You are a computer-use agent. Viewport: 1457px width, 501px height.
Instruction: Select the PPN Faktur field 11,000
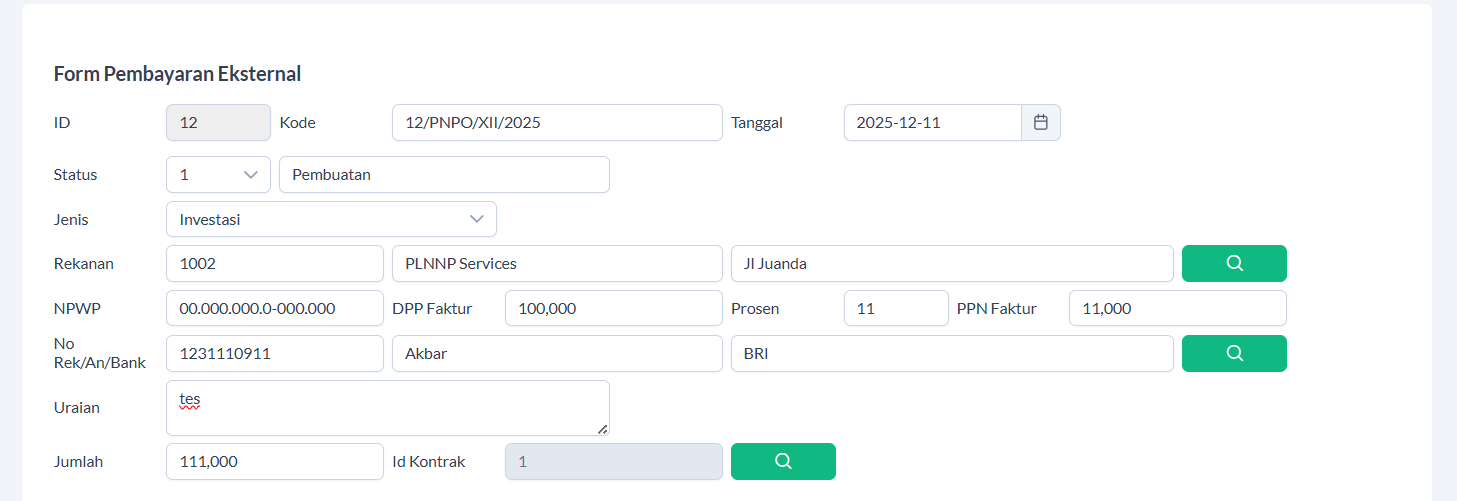[x=1177, y=308]
